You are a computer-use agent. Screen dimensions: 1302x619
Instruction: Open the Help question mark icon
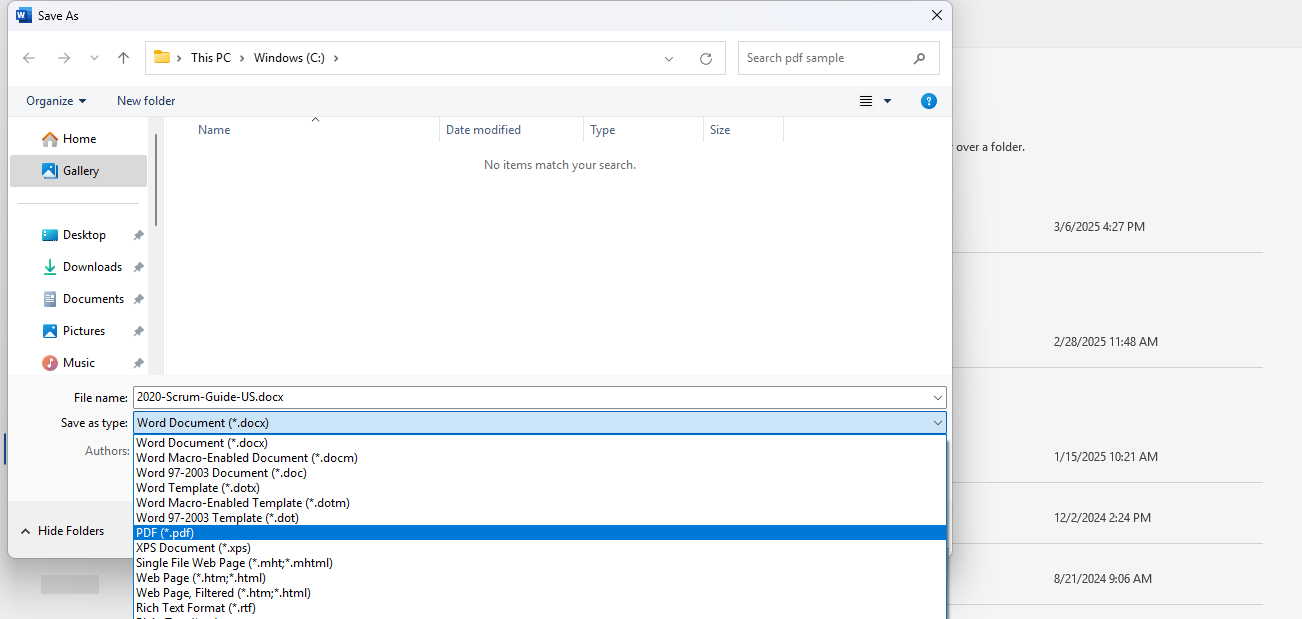tap(928, 100)
